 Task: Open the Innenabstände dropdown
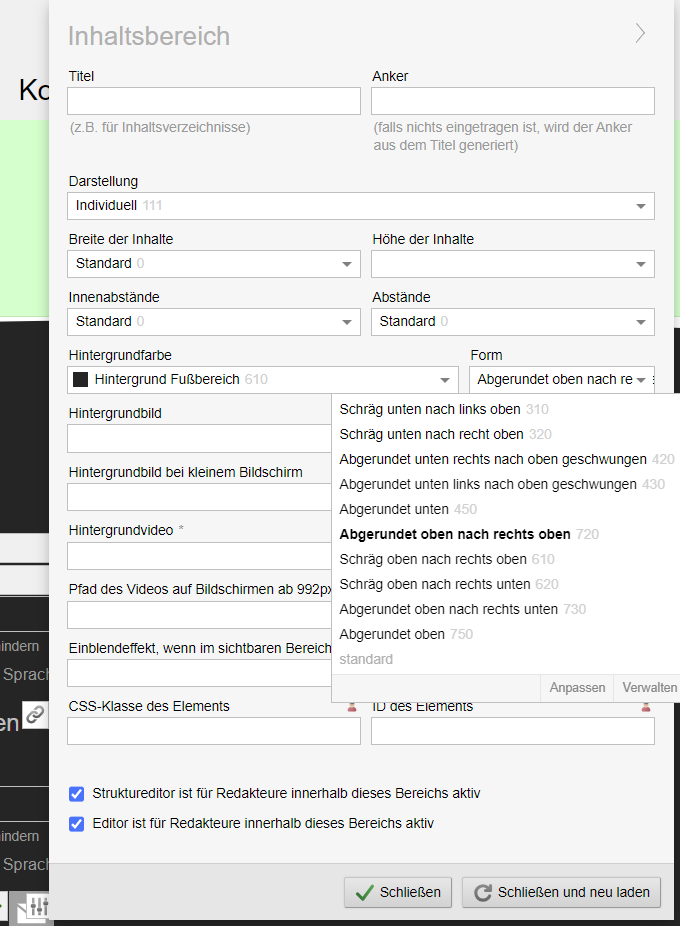pos(214,322)
